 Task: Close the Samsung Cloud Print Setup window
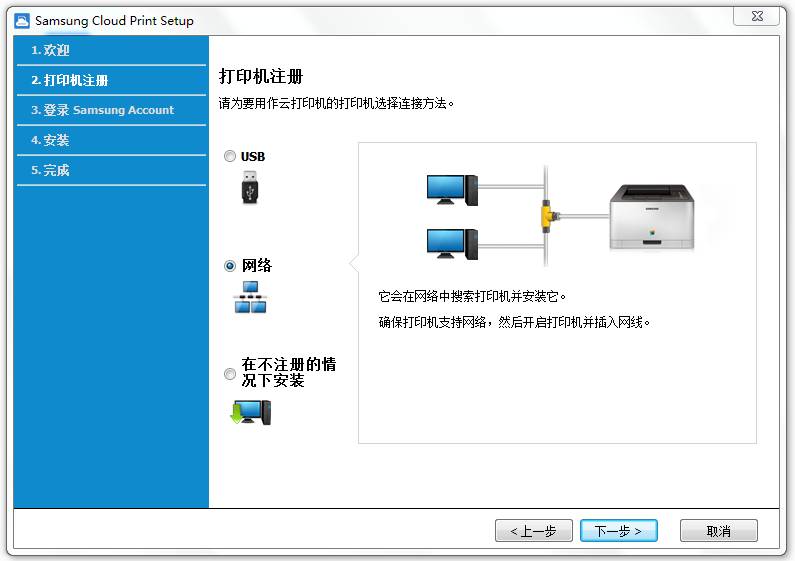756,16
